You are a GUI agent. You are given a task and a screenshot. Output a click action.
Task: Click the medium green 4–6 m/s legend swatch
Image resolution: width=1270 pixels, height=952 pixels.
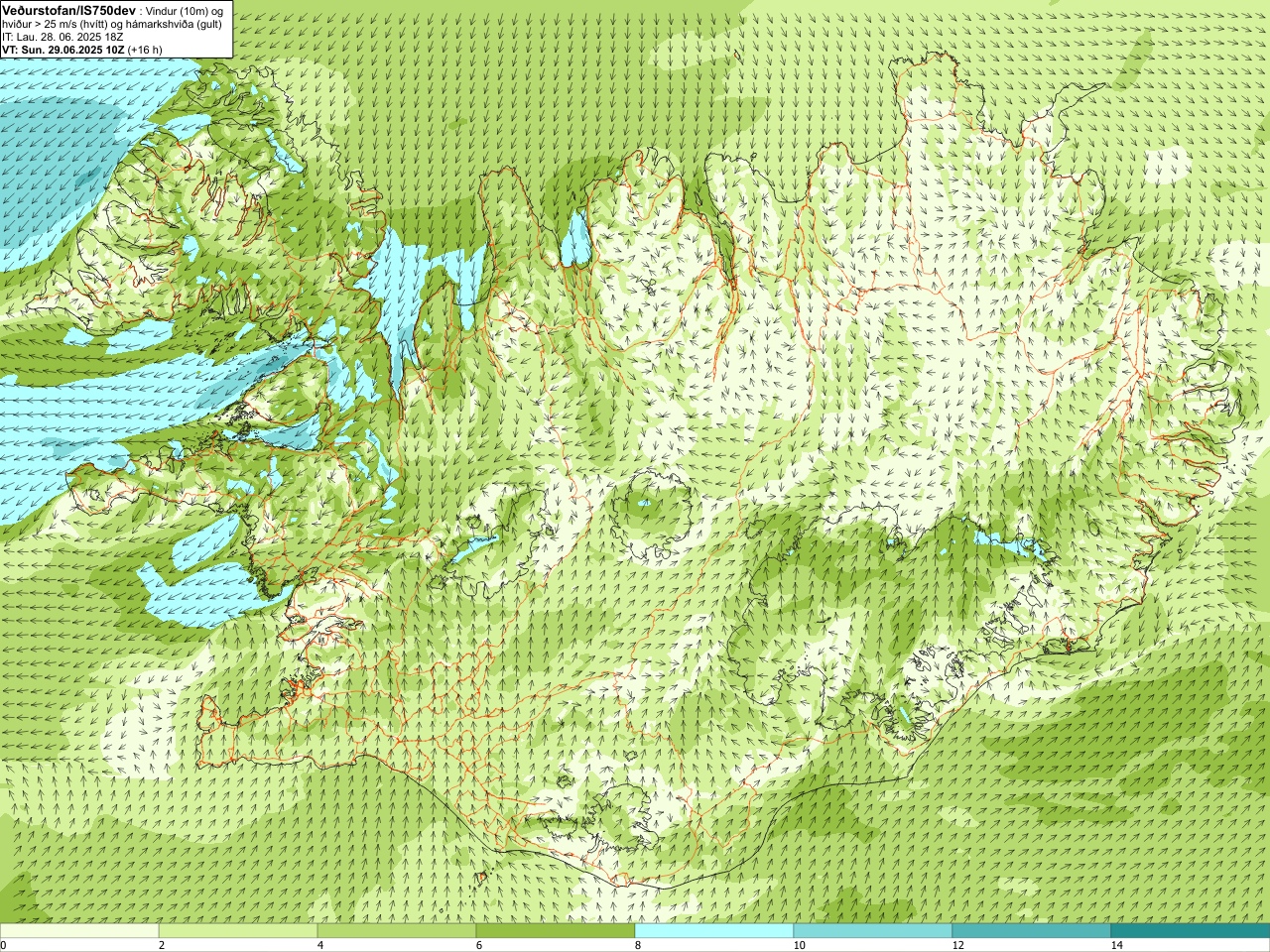point(397,931)
